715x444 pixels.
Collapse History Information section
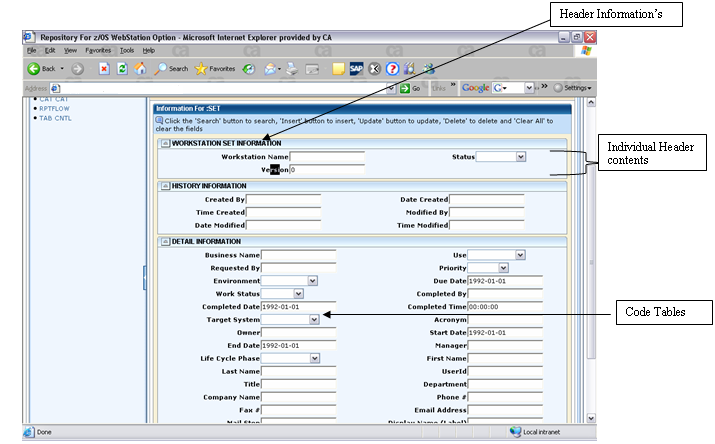166,186
